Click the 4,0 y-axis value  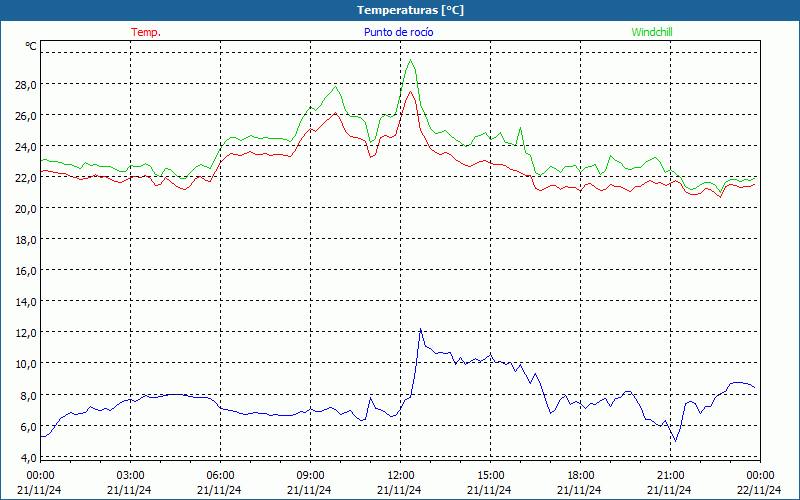point(29,458)
